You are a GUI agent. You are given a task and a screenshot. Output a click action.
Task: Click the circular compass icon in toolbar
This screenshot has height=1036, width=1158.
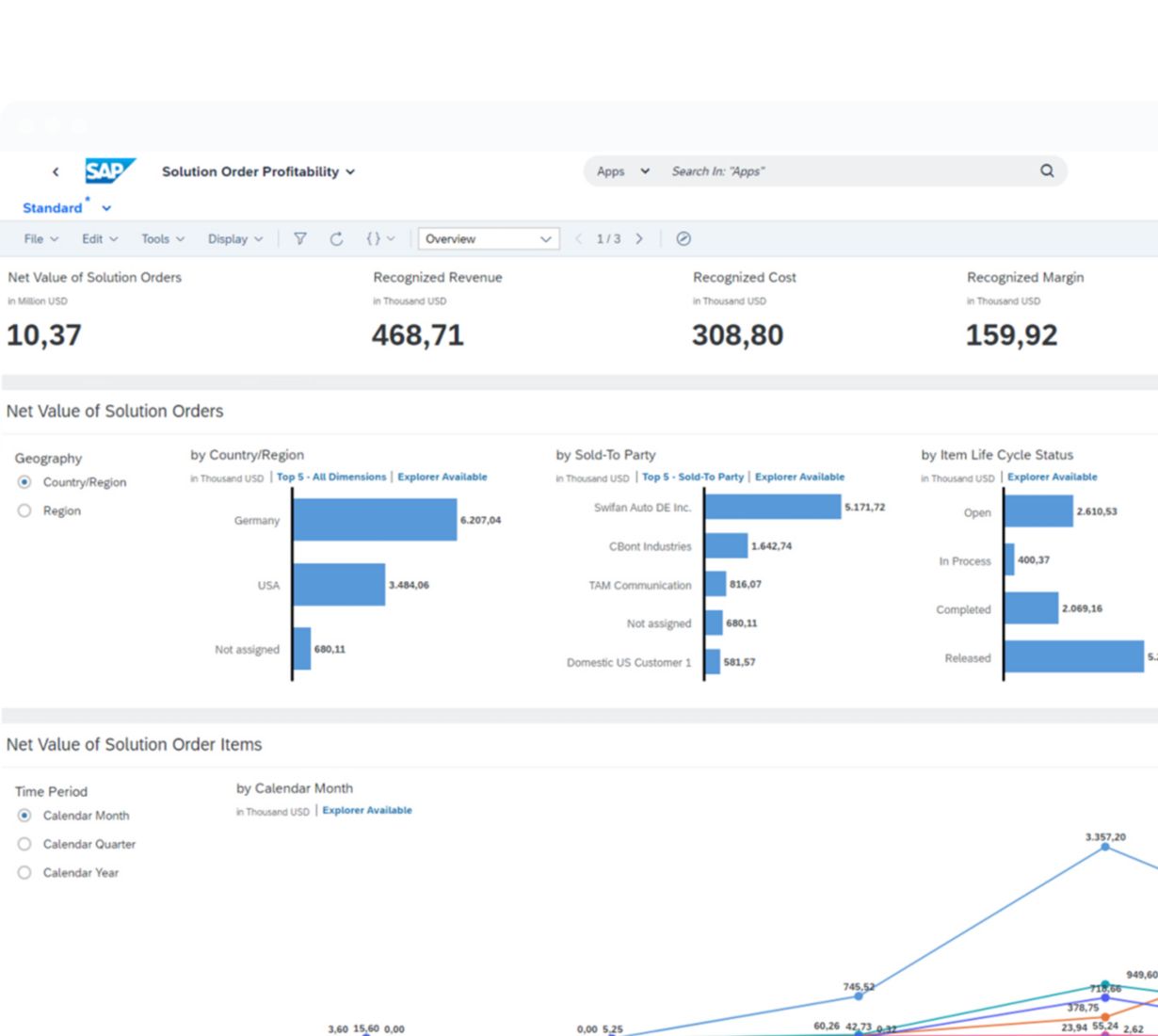click(x=684, y=239)
